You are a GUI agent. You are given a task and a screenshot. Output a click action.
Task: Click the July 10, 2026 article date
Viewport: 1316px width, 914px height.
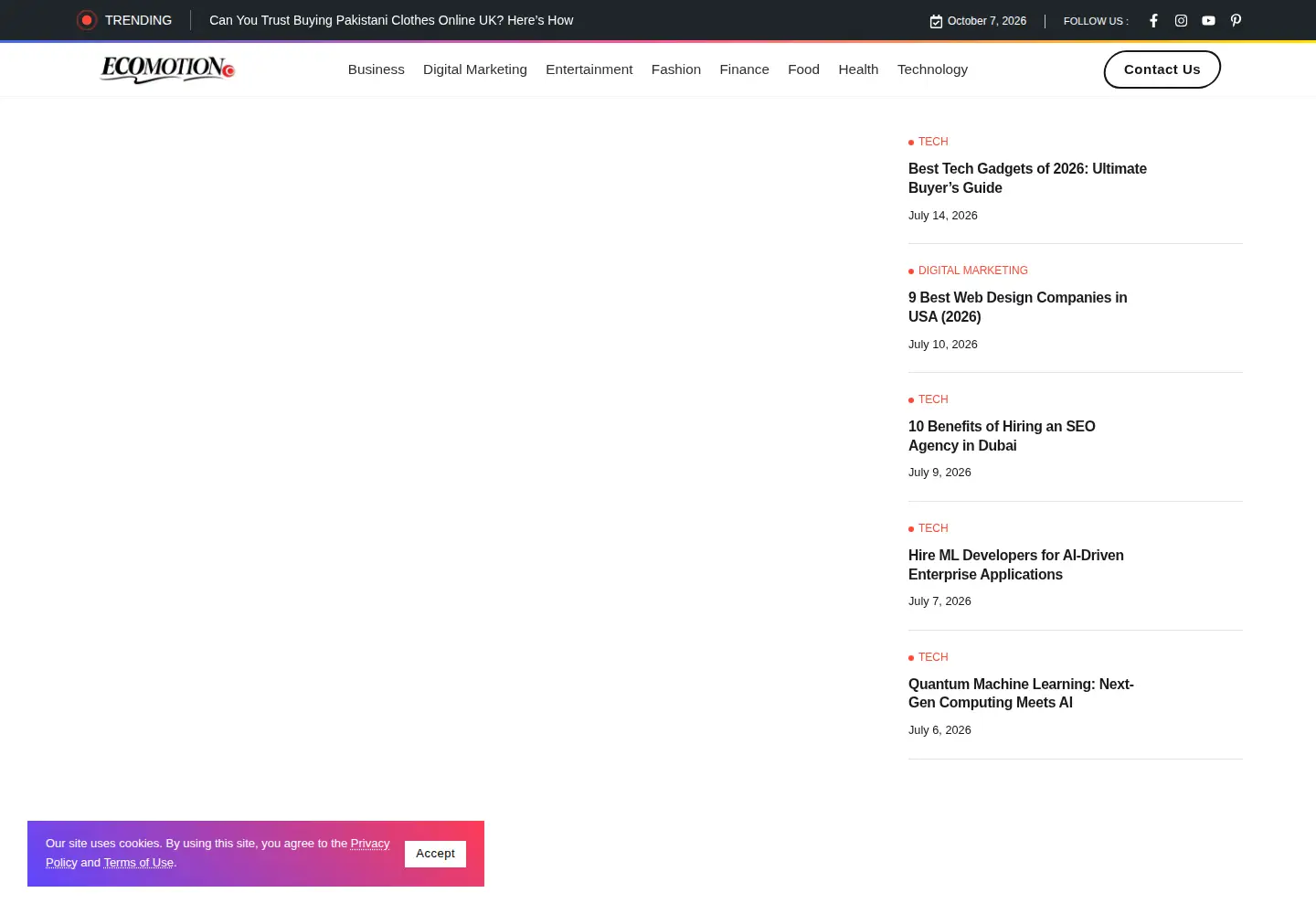[x=943, y=345]
